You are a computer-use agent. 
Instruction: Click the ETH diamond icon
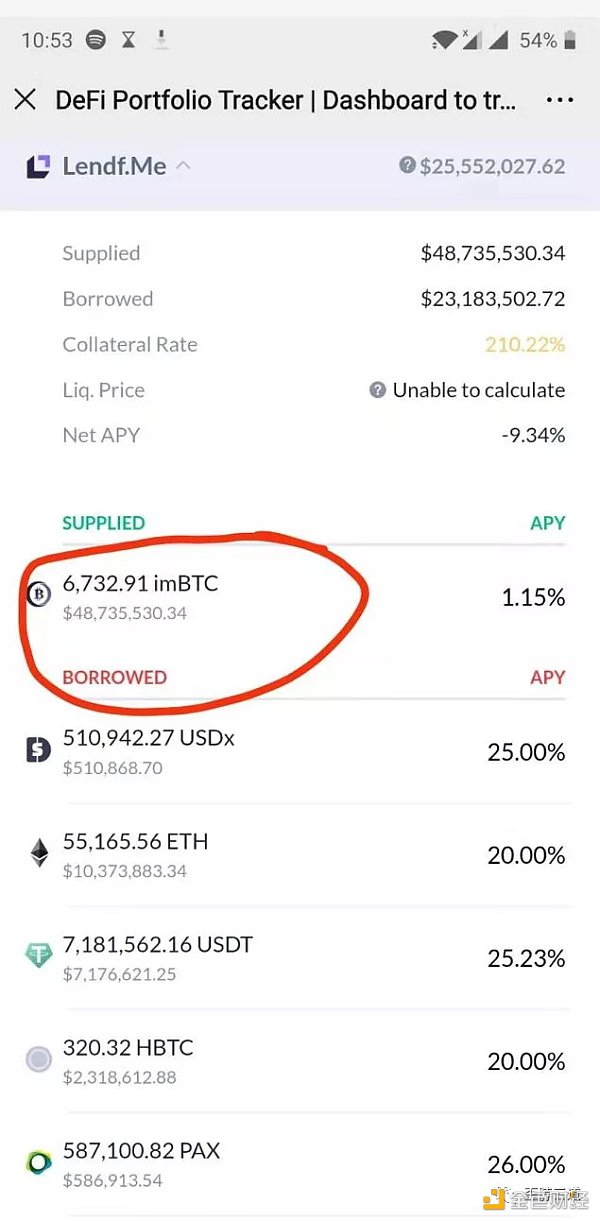[38, 854]
